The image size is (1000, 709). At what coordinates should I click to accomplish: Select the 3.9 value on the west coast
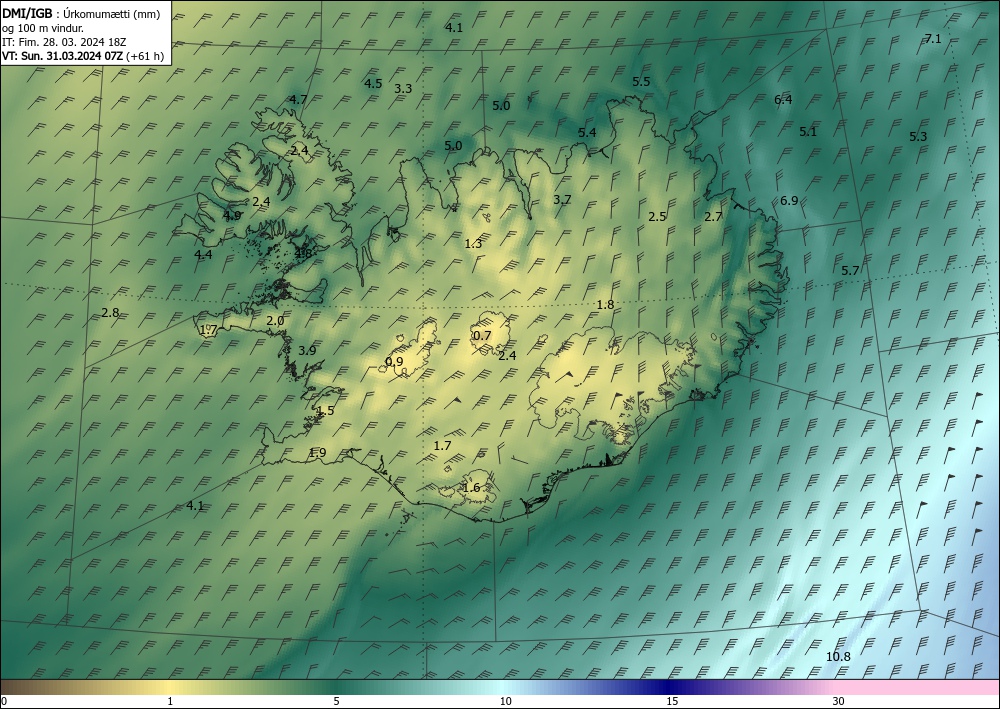tap(307, 351)
